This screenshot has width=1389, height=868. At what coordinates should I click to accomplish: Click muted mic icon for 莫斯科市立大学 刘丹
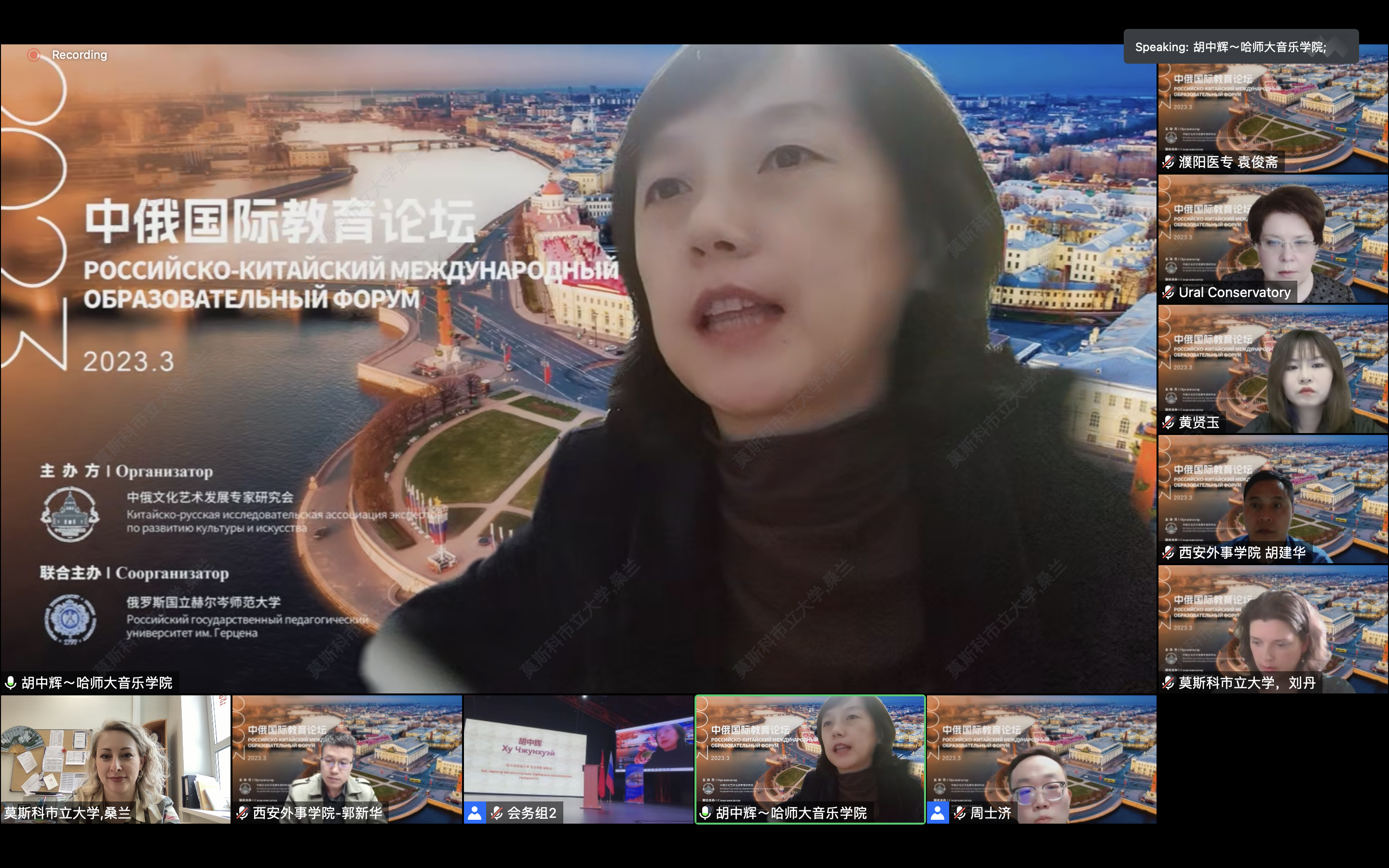tap(1168, 683)
